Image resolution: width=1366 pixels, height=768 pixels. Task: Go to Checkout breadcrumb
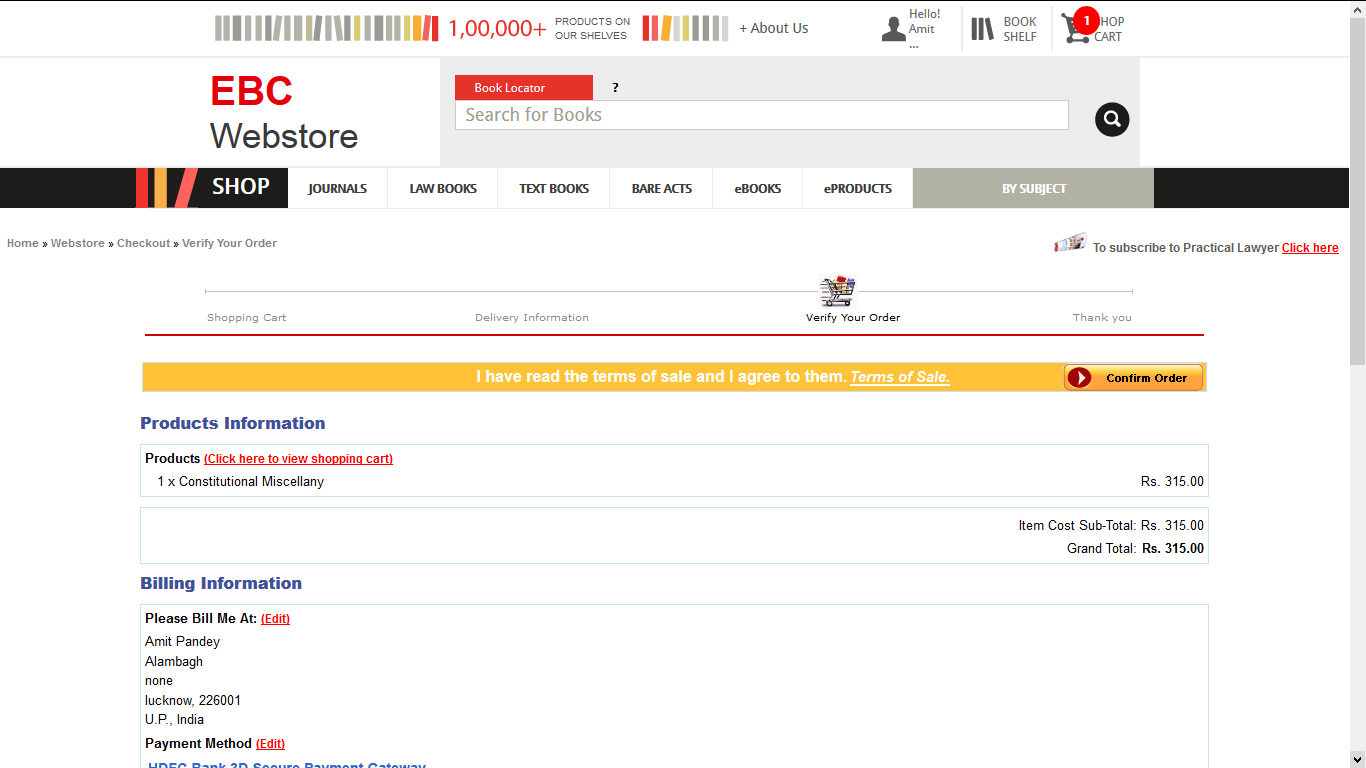[x=144, y=243]
